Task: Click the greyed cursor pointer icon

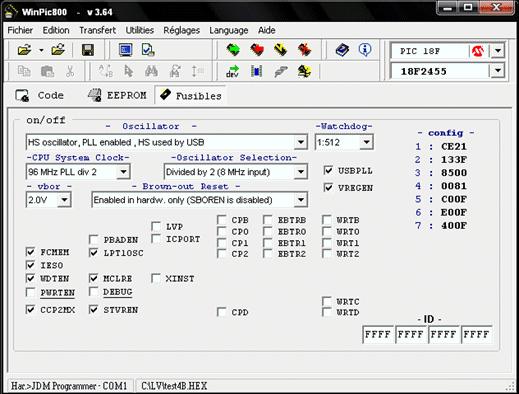Action: [128, 71]
